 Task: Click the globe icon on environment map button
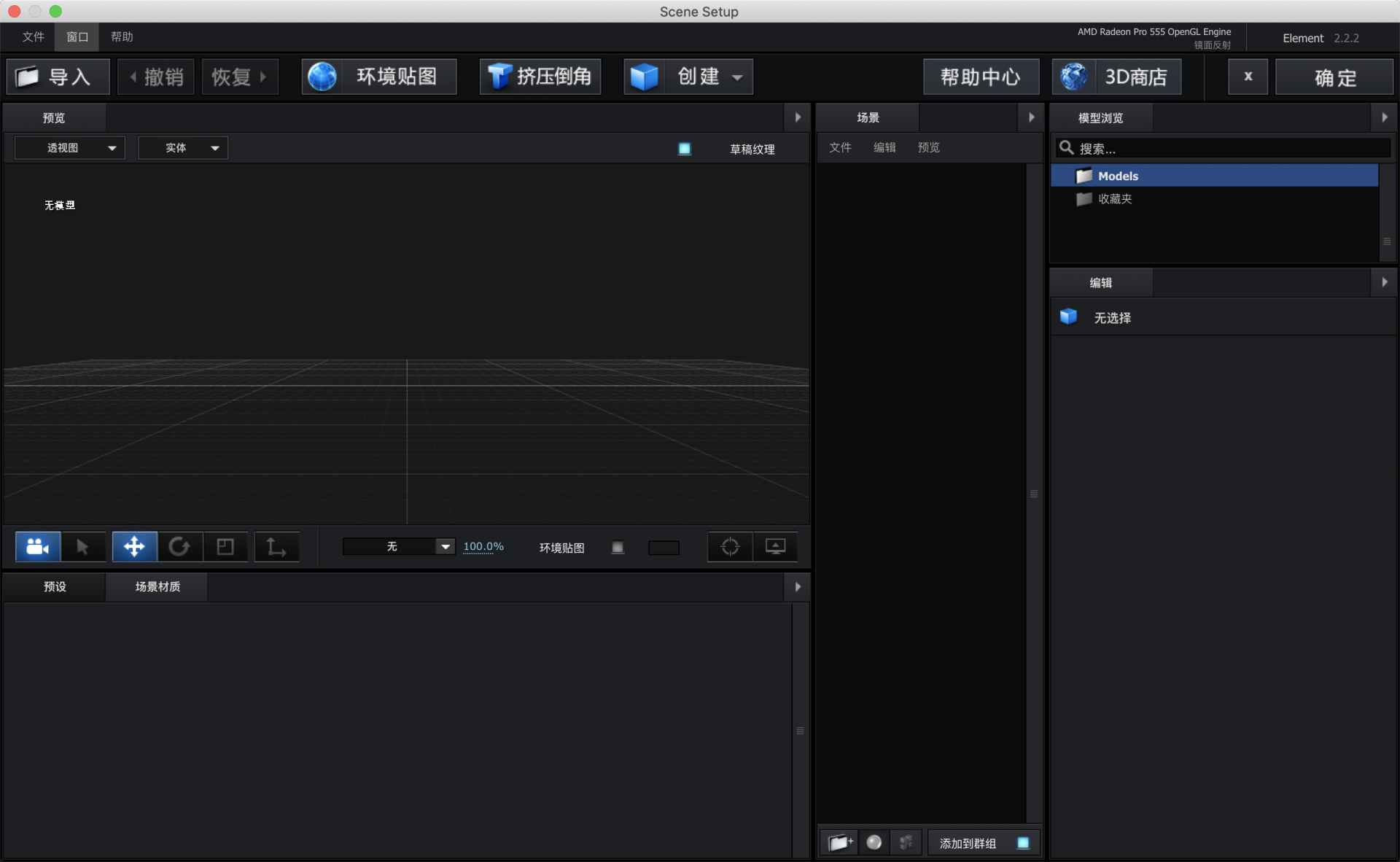322,77
